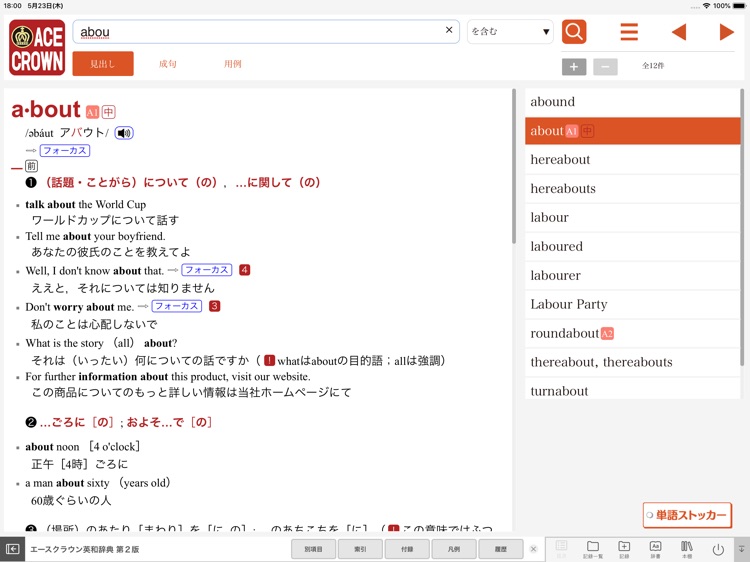The height and width of the screenshot is (562, 750).
Task: Click the 前 part-of-speech icon
Action: [x=31, y=166]
